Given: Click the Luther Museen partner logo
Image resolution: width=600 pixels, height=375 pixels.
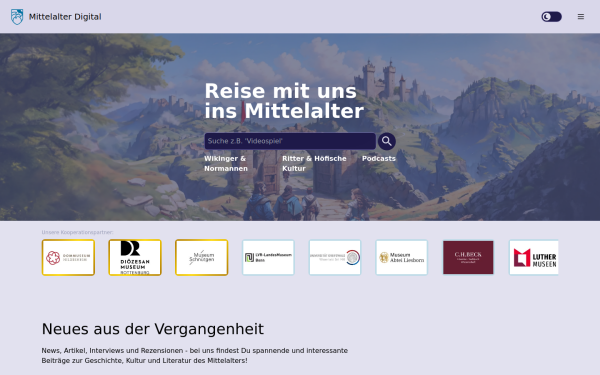Looking at the screenshot, I should (534, 258).
